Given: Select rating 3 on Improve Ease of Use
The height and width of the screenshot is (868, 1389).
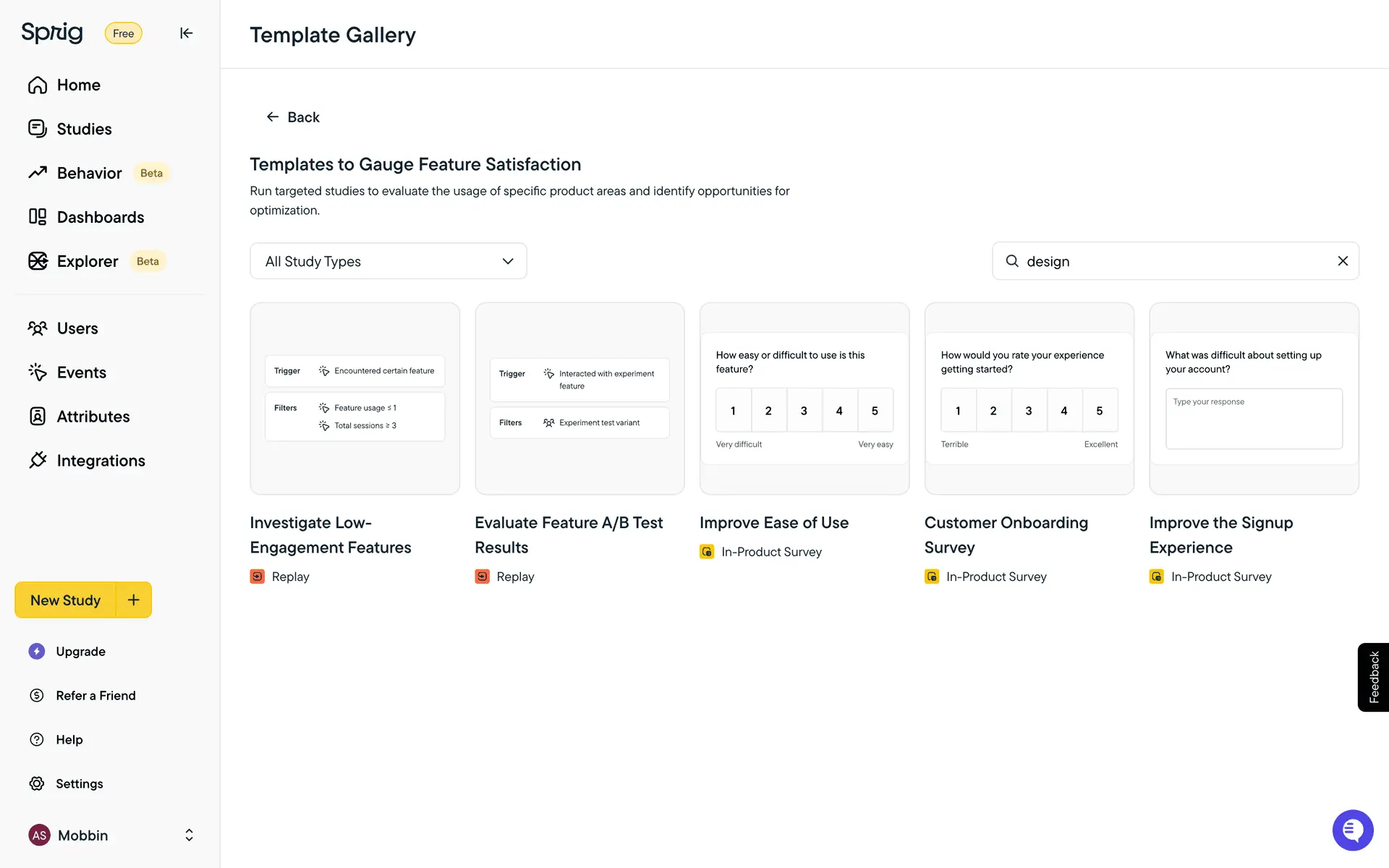Looking at the screenshot, I should (804, 411).
